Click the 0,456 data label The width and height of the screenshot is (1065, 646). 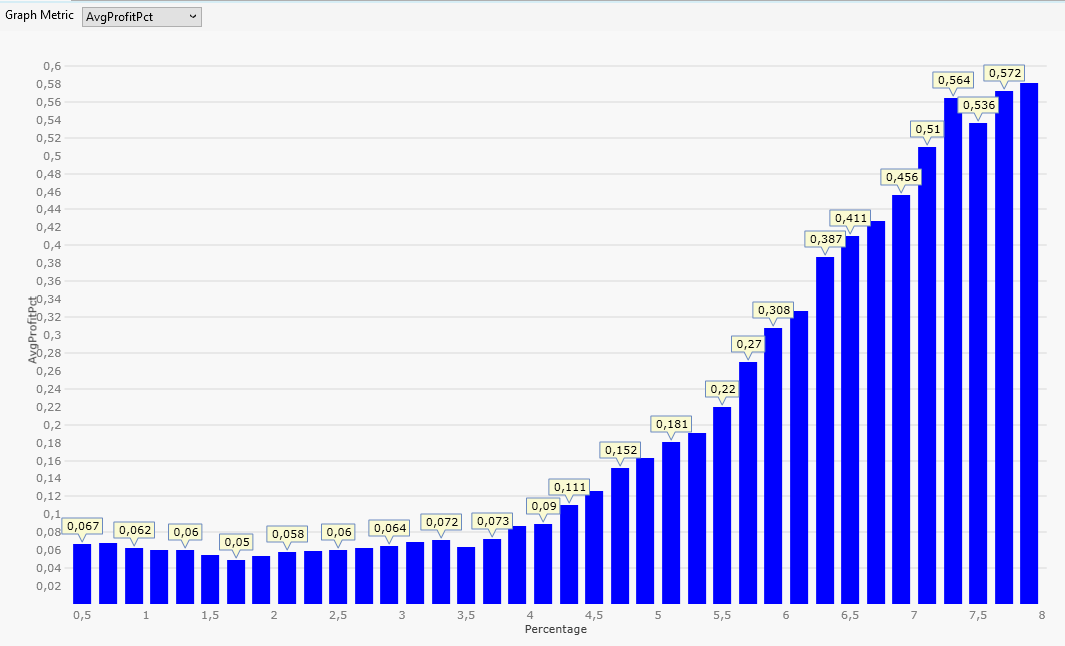(901, 177)
